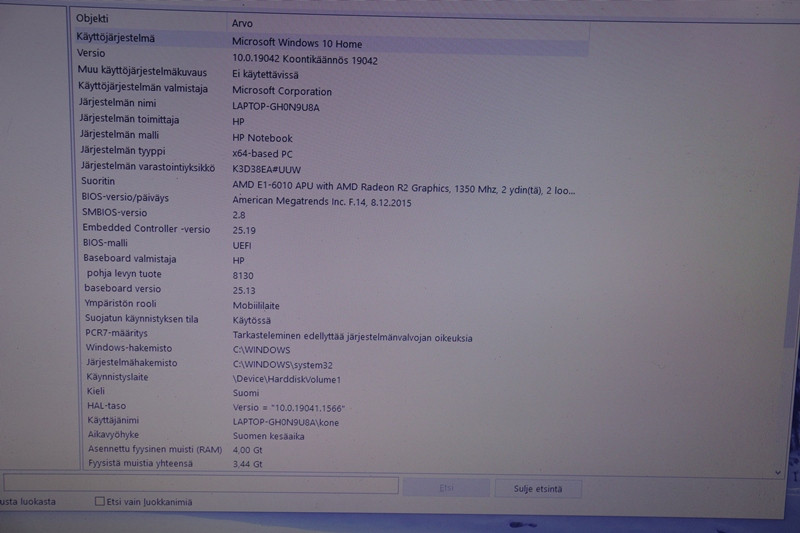Select 'Järjestelmän tyyppi' row

(x=122, y=151)
